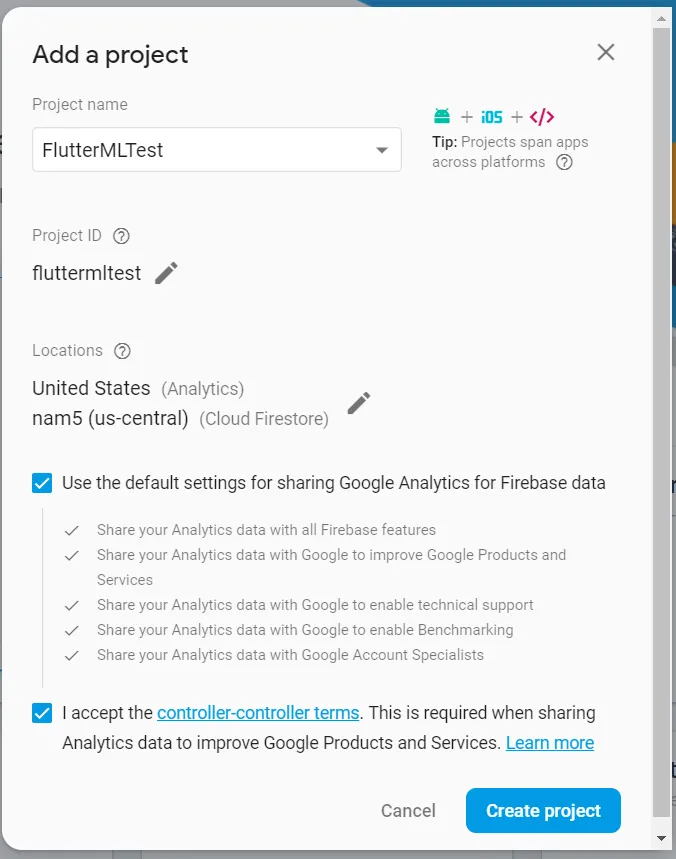Cancel the project creation
Image resolution: width=676 pixels, height=859 pixels.
pos(408,811)
